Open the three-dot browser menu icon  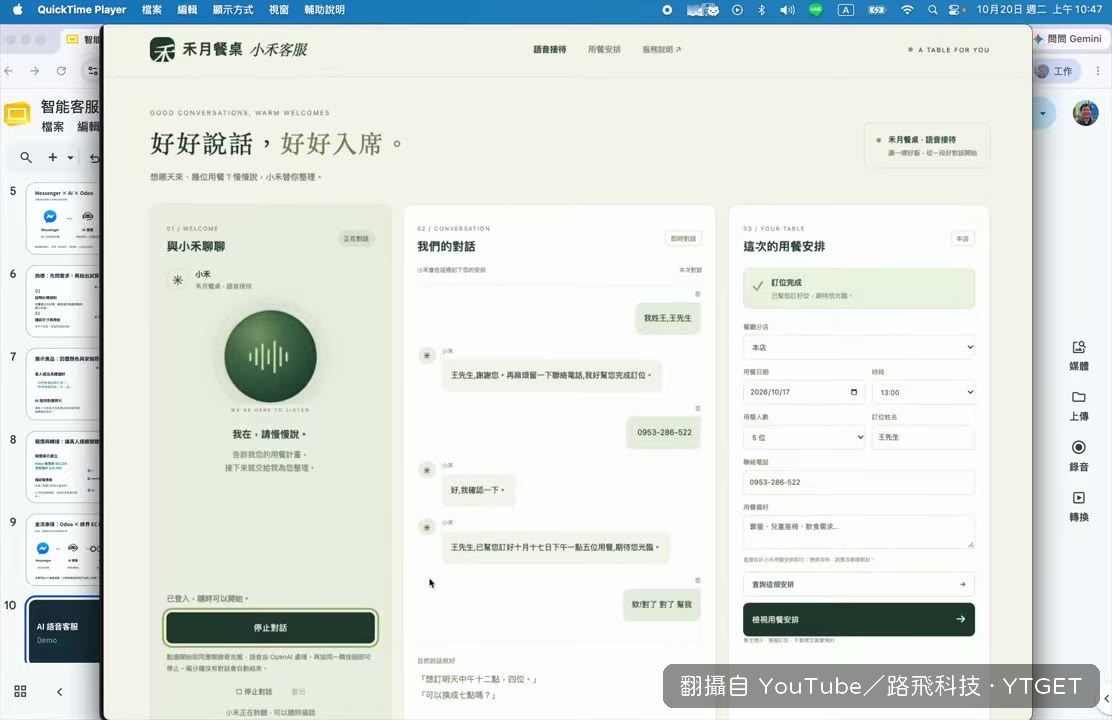coord(1098,71)
